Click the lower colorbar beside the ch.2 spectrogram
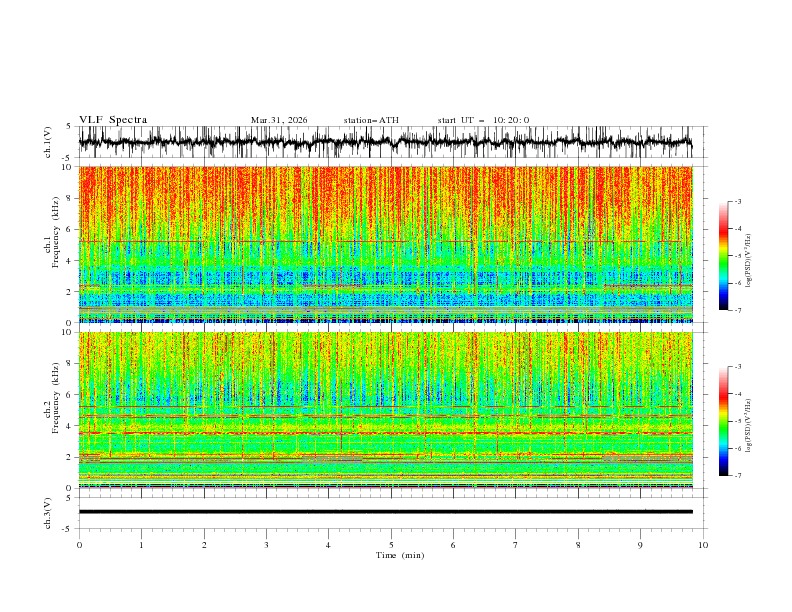The height and width of the screenshot is (612, 792). coord(723,421)
